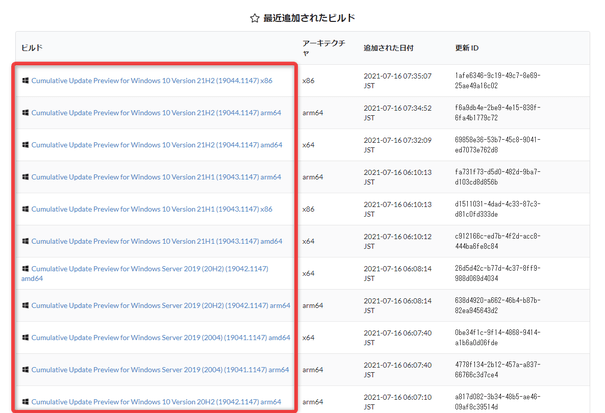
Task: Click x86 architecture cell in 21H2 row
Action: pos(308,81)
